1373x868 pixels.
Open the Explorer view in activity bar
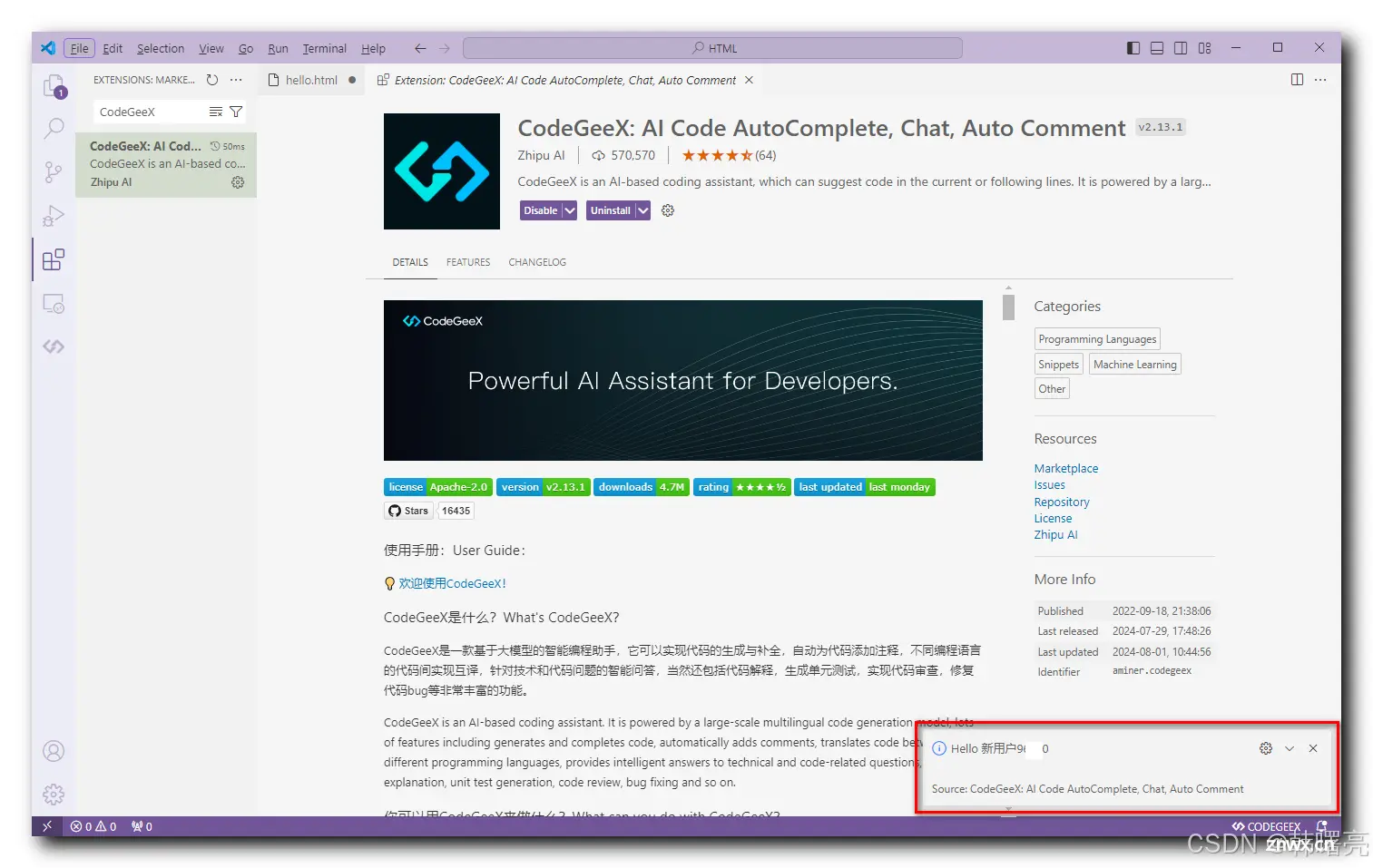(x=54, y=85)
